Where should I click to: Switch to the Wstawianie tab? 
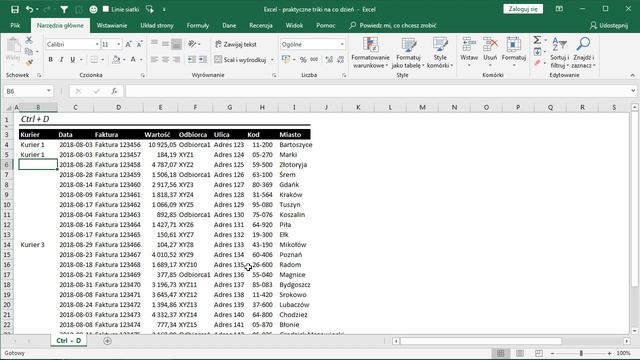click(x=112, y=25)
